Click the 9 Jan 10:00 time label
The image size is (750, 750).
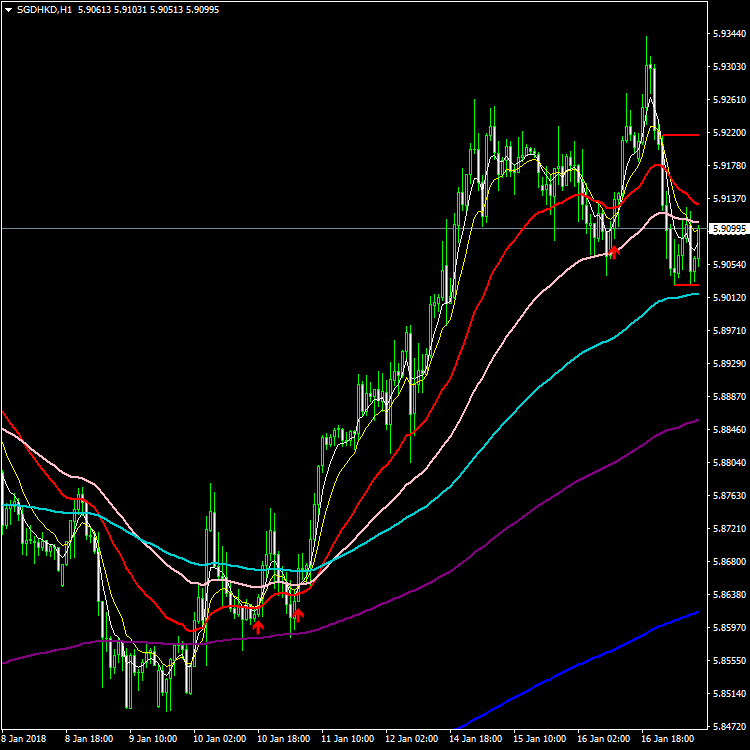coord(153,739)
